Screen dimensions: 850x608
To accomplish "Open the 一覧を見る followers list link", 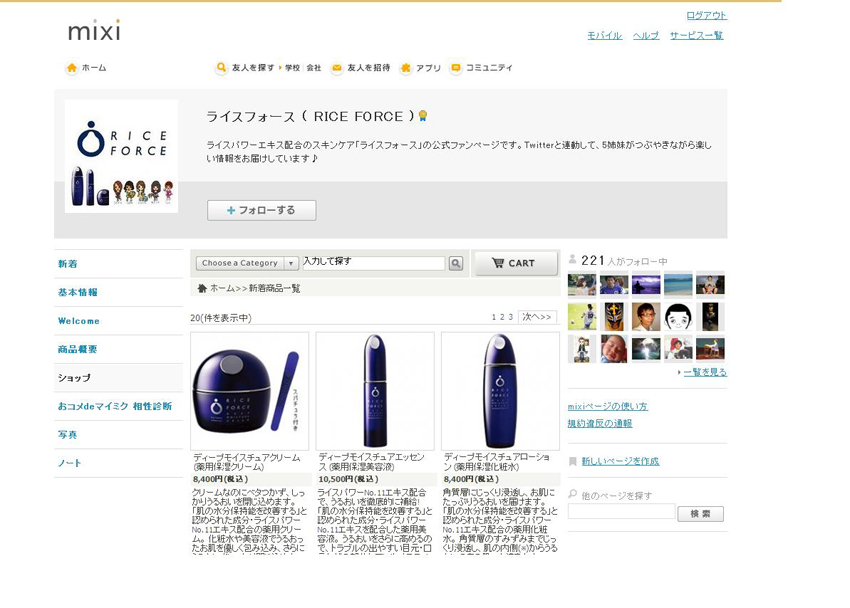I will pyautogui.click(x=704, y=372).
